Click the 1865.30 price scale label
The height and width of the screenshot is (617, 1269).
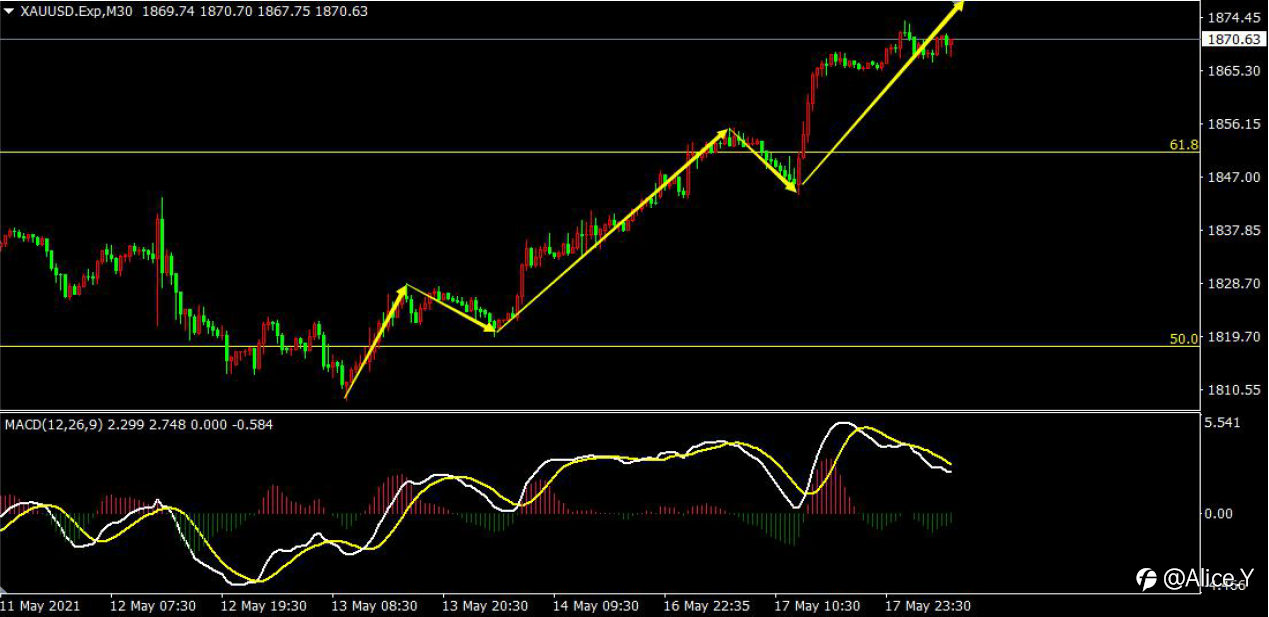click(1233, 71)
